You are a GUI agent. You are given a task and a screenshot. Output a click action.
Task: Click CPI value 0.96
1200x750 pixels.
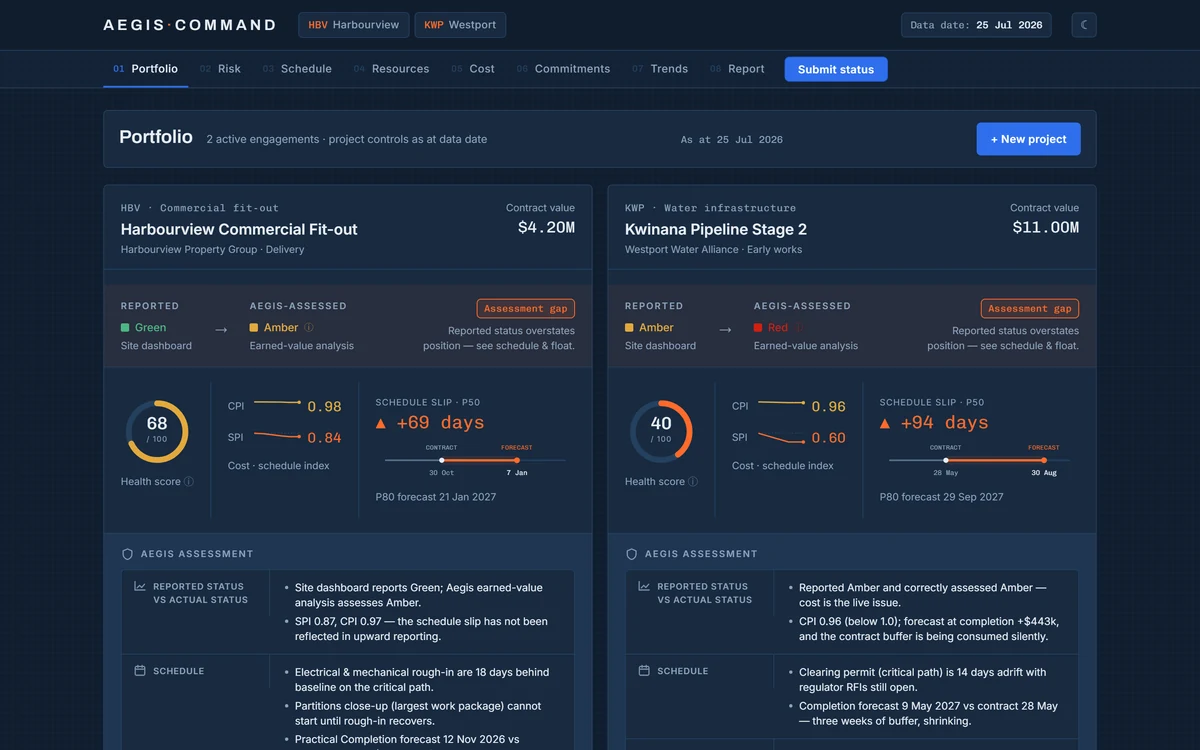click(828, 406)
